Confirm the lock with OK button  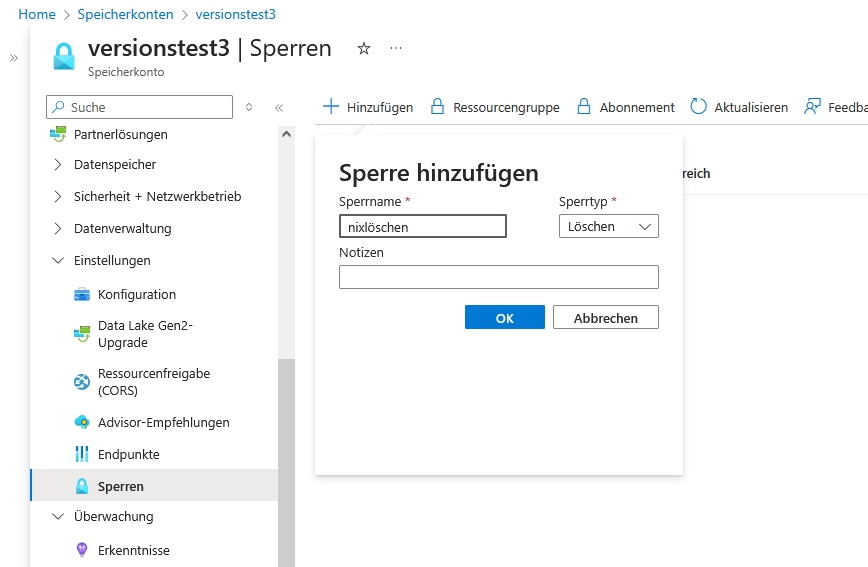click(505, 318)
